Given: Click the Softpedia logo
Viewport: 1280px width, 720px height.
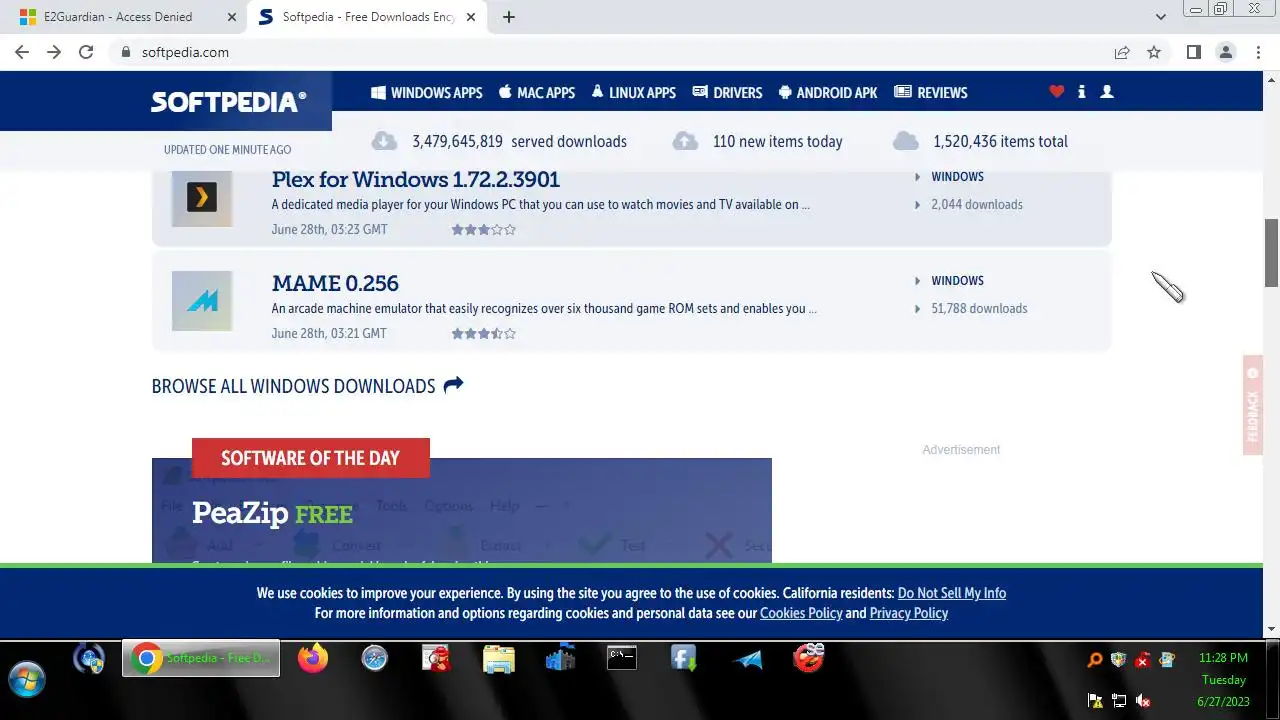Looking at the screenshot, I should (x=228, y=102).
